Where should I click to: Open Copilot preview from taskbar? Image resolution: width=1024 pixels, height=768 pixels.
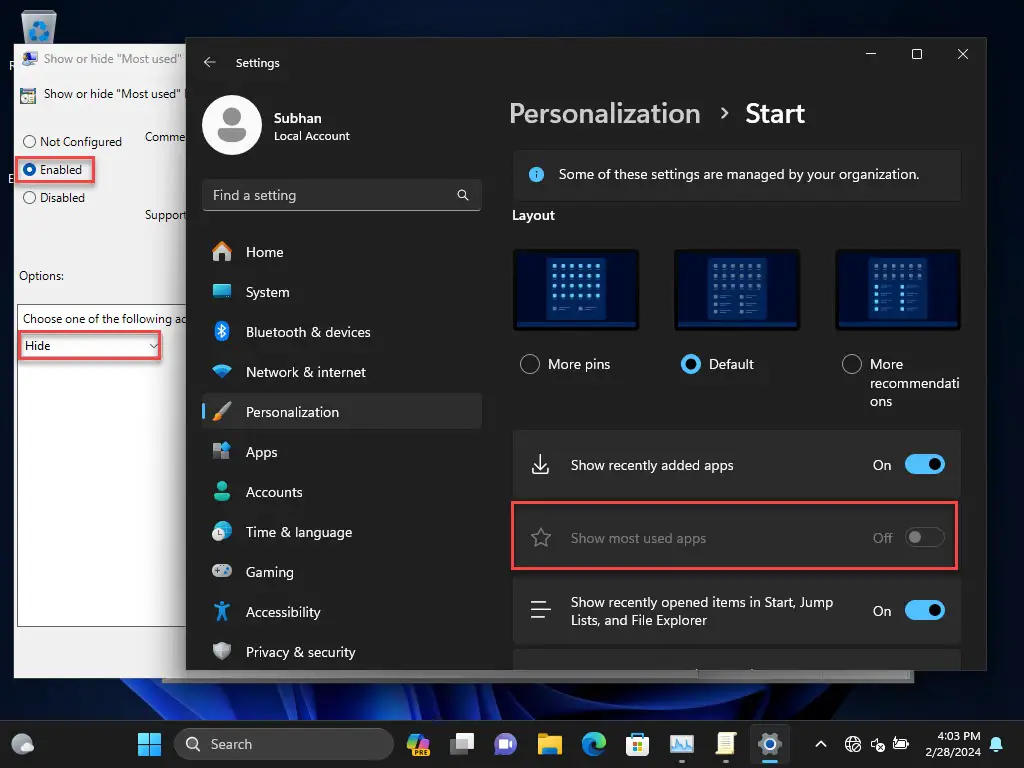tap(418, 744)
